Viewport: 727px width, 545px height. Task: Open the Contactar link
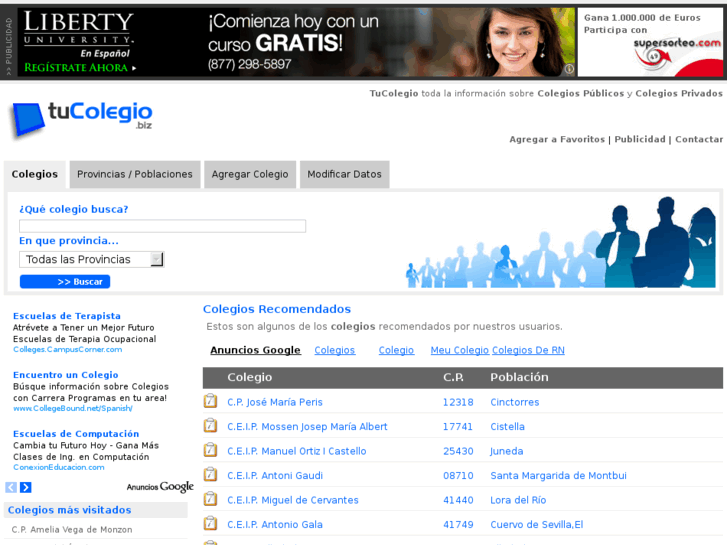pos(699,140)
